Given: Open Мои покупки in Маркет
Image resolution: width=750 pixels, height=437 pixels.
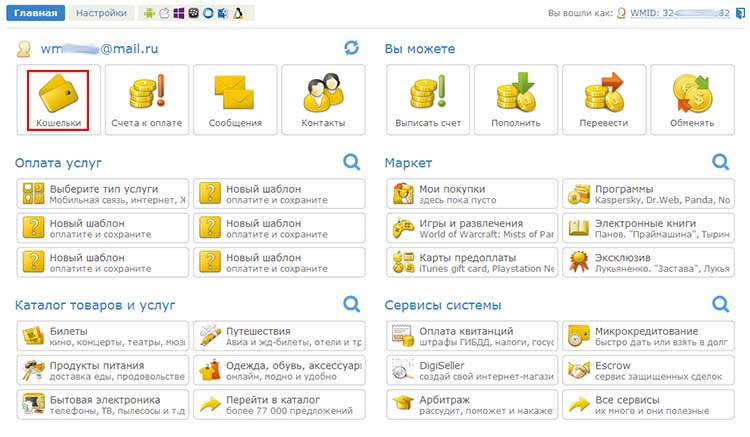Looking at the screenshot, I should [472, 194].
